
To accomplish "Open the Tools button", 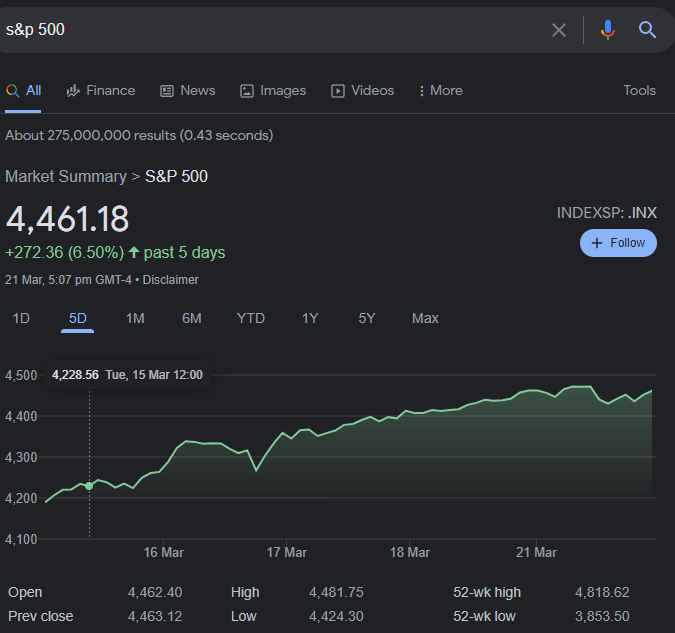I will point(639,90).
